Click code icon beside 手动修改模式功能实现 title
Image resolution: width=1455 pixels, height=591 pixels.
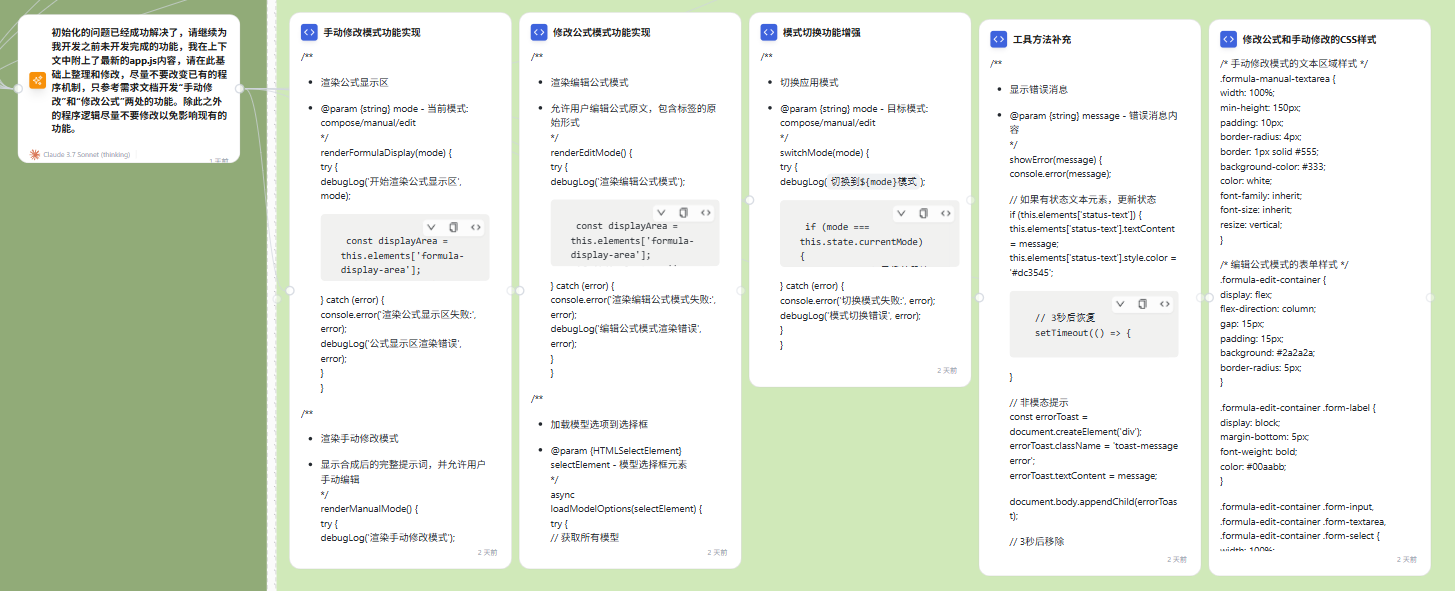(308, 32)
